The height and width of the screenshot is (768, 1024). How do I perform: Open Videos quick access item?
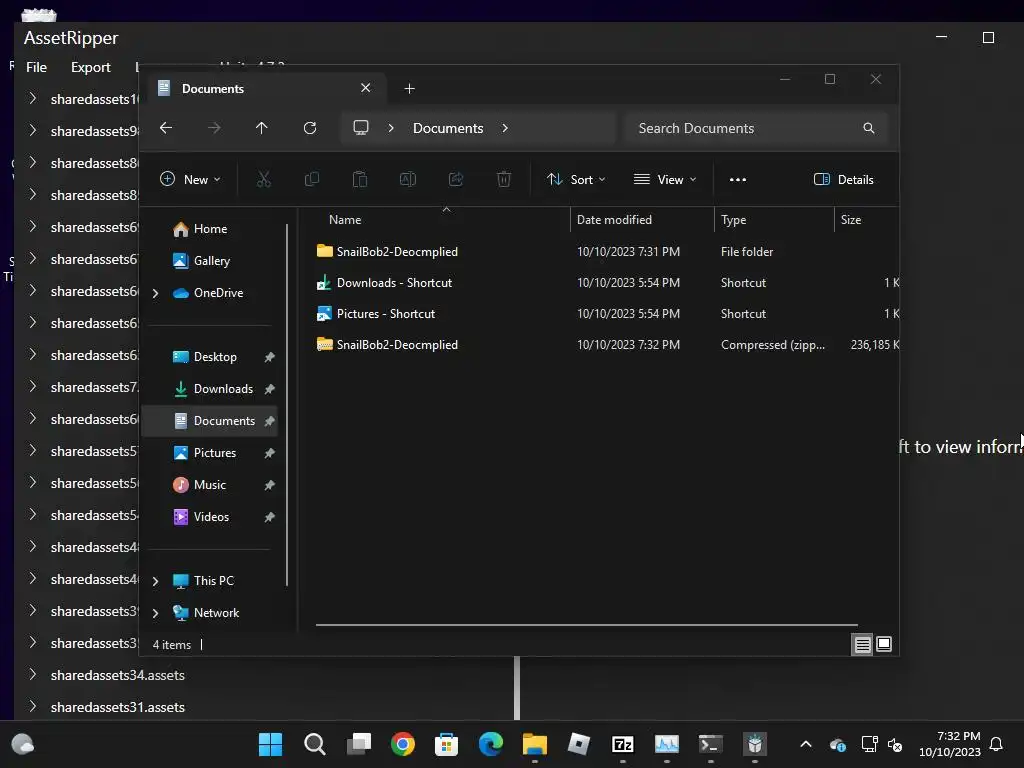(x=211, y=517)
